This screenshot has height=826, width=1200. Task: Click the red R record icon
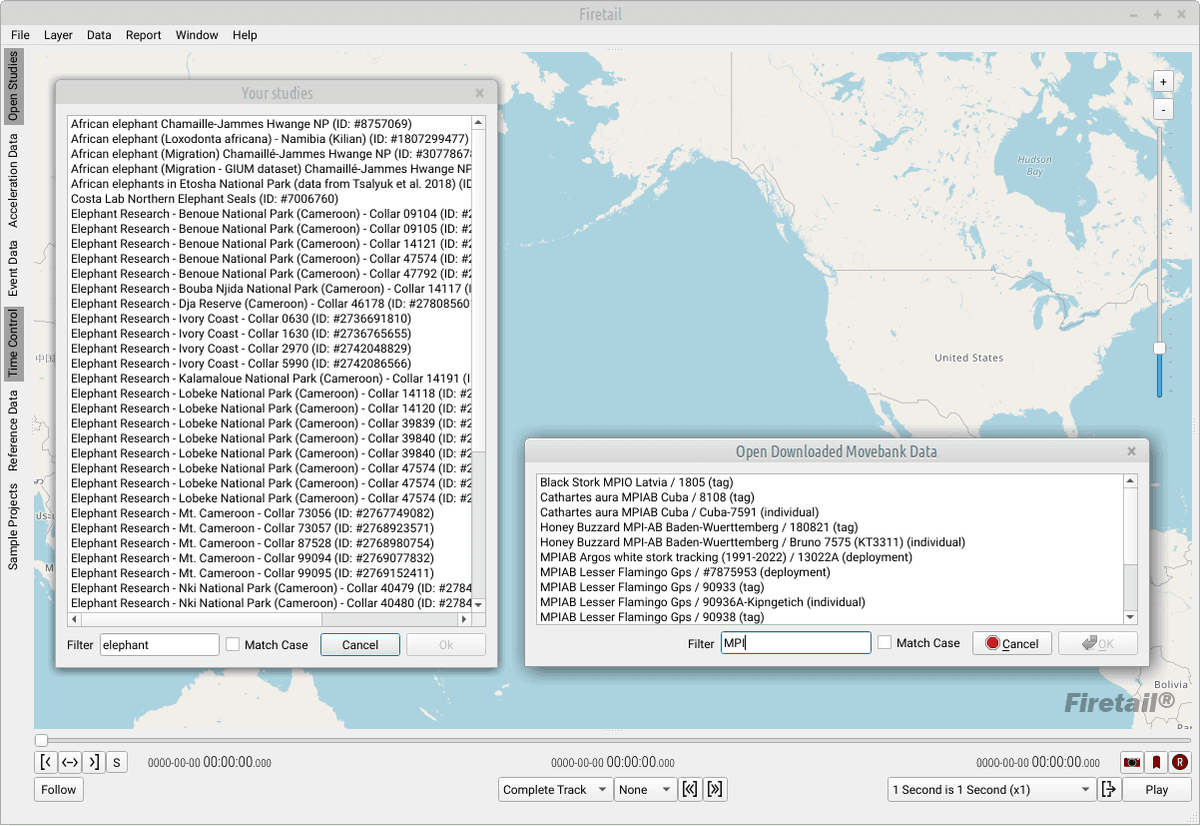coord(1180,762)
